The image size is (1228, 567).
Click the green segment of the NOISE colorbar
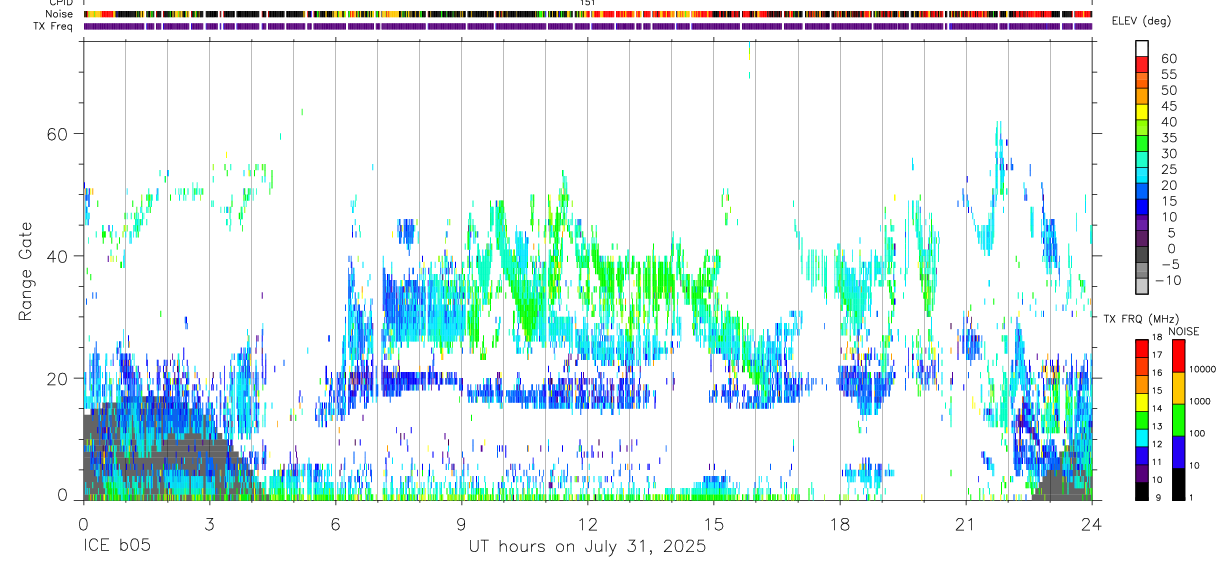coord(1178,419)
